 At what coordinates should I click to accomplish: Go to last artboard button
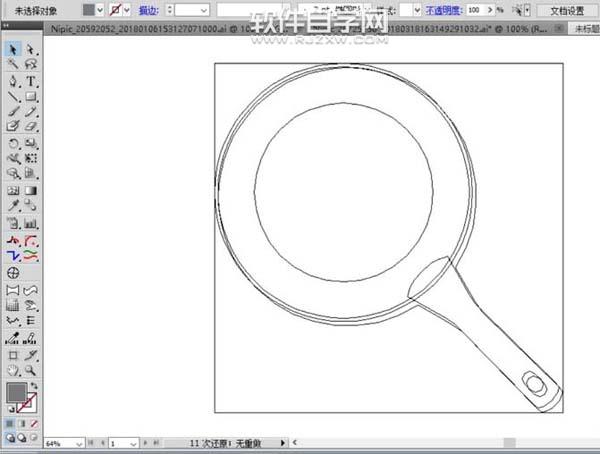[156, 443]
